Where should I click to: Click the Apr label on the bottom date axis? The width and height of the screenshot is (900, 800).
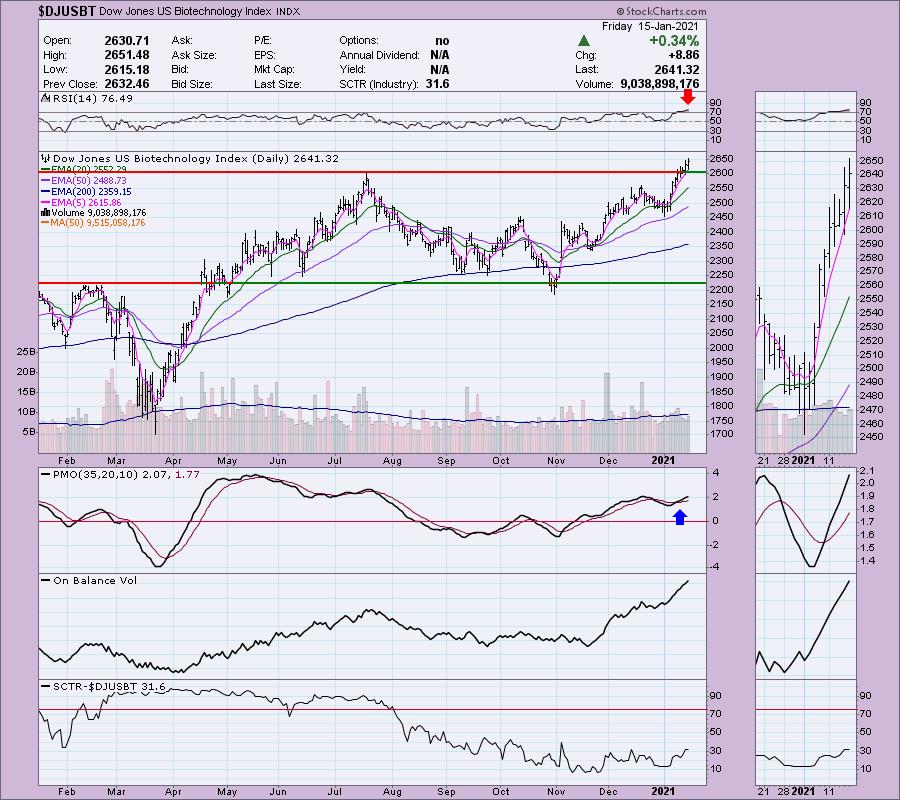pos(173,791)
